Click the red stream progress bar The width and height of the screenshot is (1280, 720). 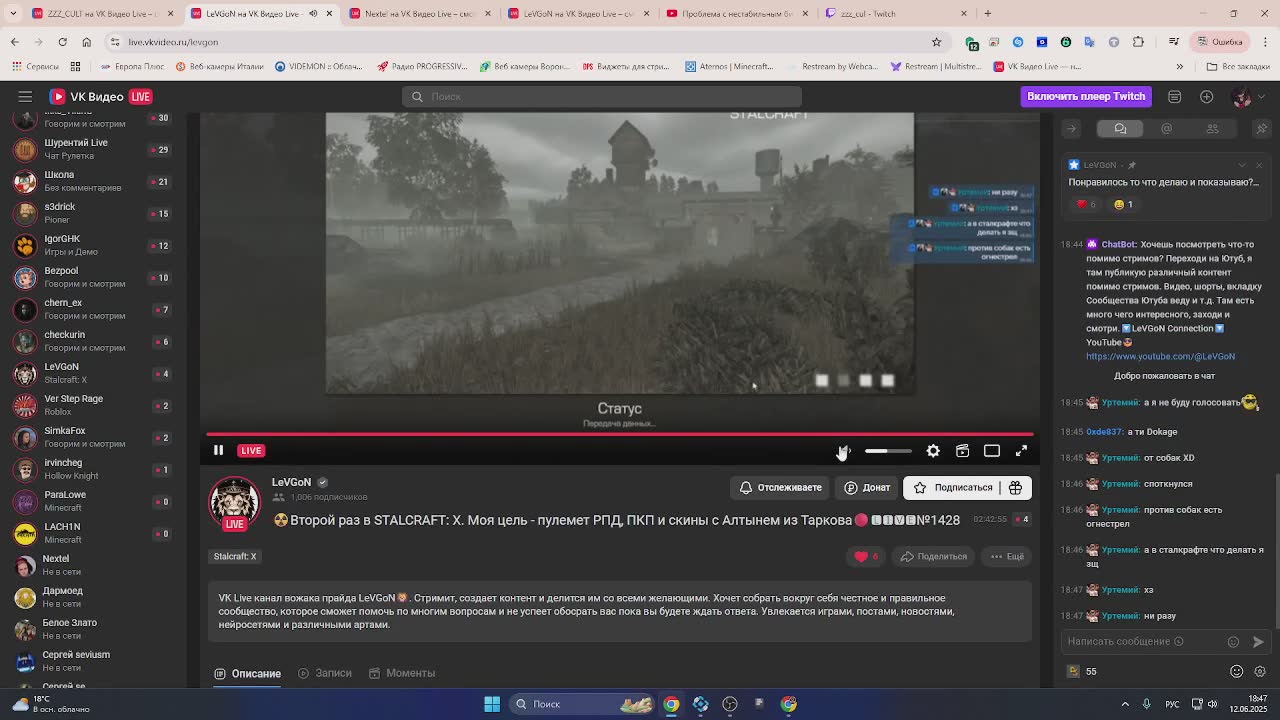pyautogui.click(x=620, y=434)
